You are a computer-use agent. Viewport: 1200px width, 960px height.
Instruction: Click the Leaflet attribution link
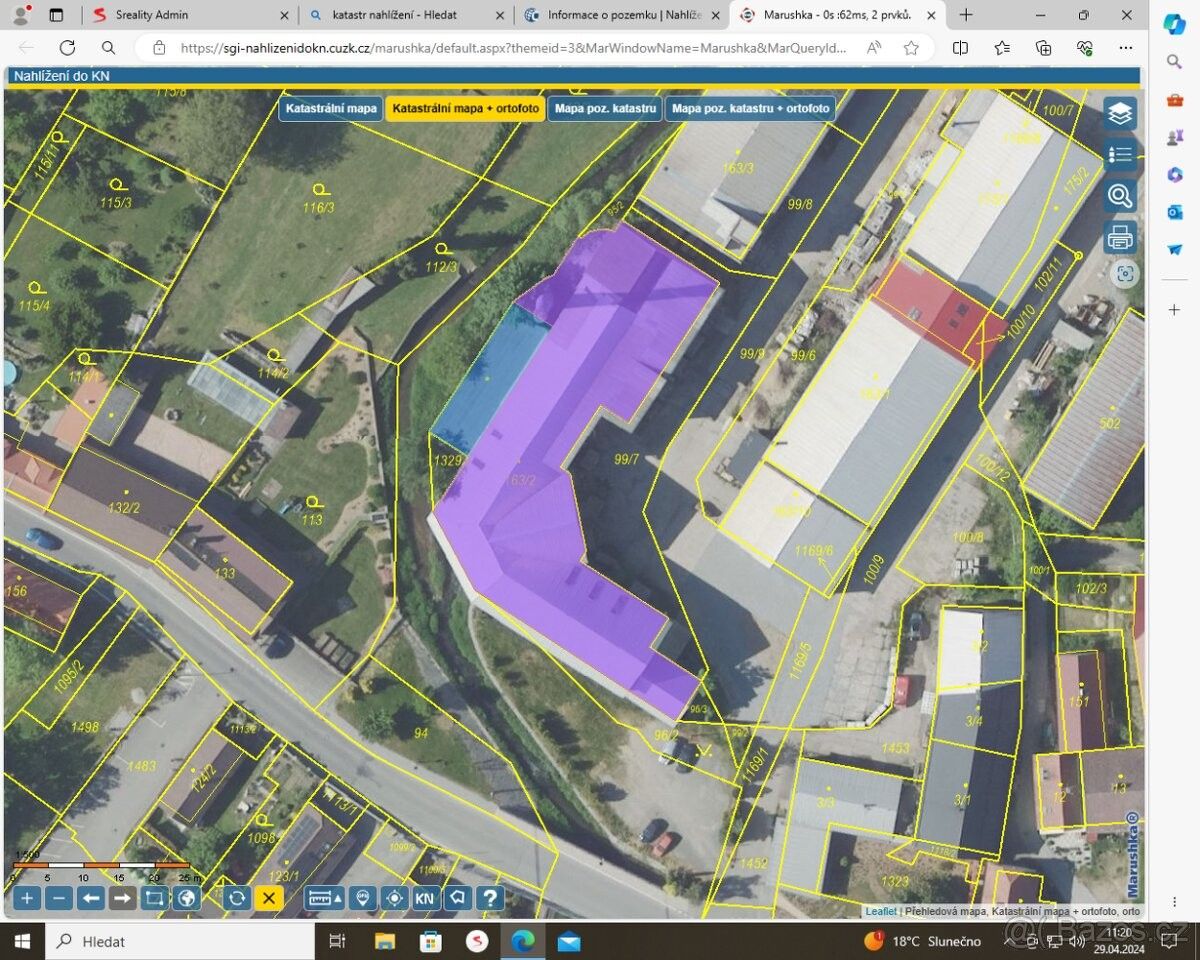pos(881,912)
